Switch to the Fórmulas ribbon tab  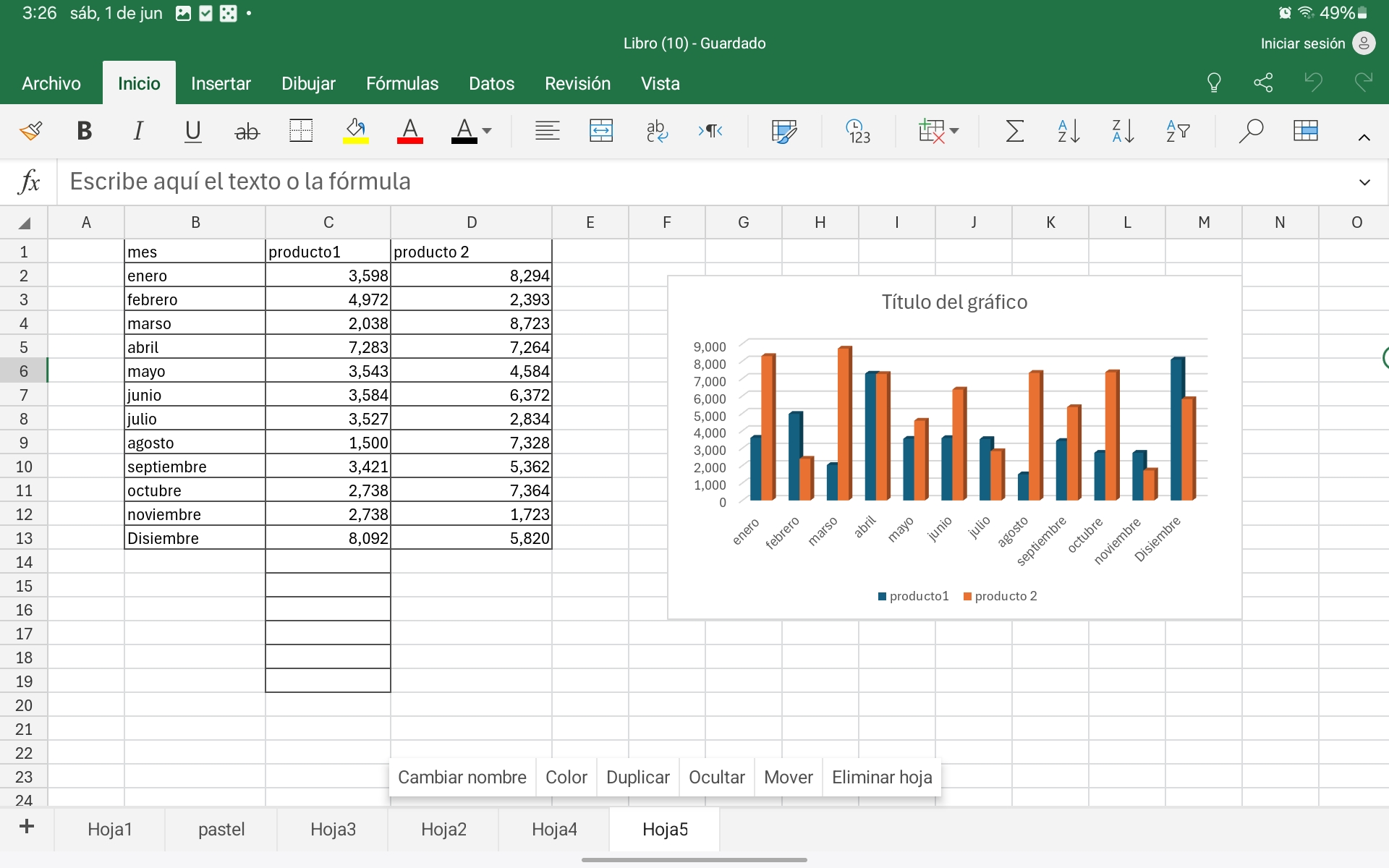click(x=402, y=83)
